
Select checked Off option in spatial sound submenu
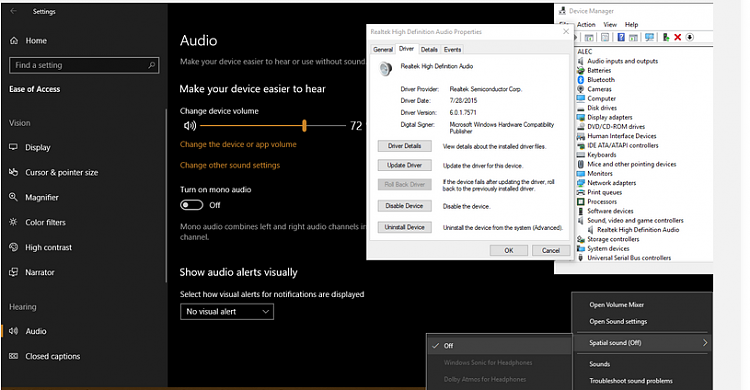tap(499, 345)
